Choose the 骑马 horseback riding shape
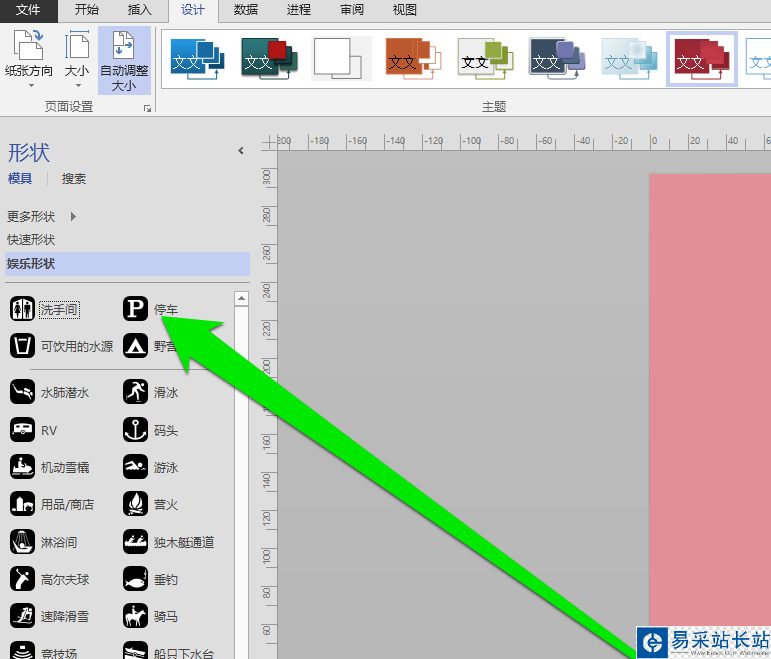Viewport: 771px width, 659px height. (x=150, y=616)
